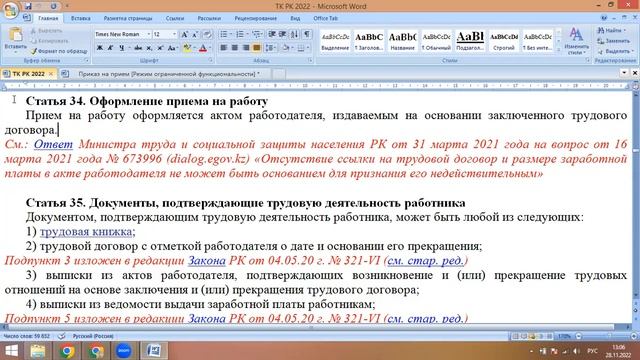Screen dimensions: 640x360
Task: Open the Times New Roman font dropdown
Action: tap(149, 34)
